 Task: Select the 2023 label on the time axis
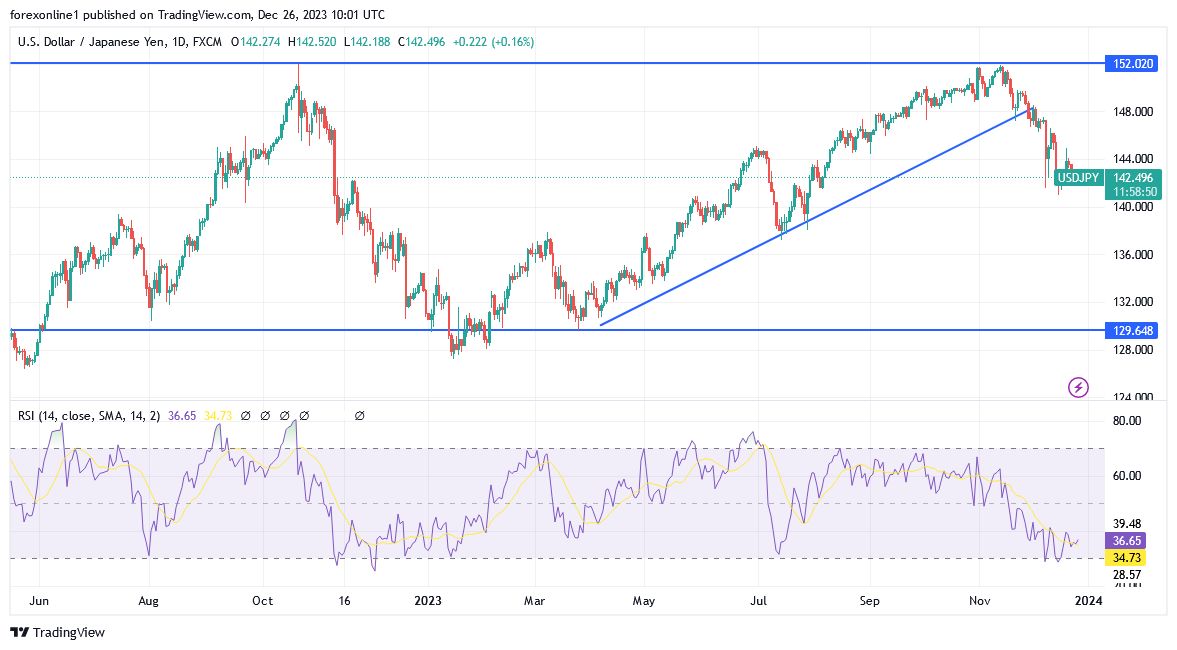click(428, 601)
